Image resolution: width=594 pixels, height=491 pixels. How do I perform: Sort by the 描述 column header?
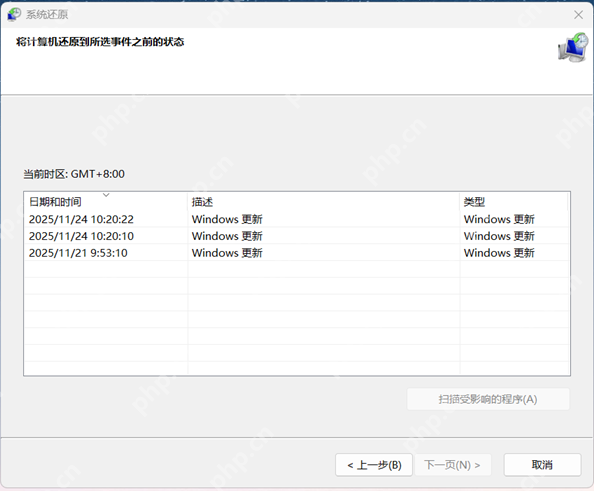[x=324, y=202]
